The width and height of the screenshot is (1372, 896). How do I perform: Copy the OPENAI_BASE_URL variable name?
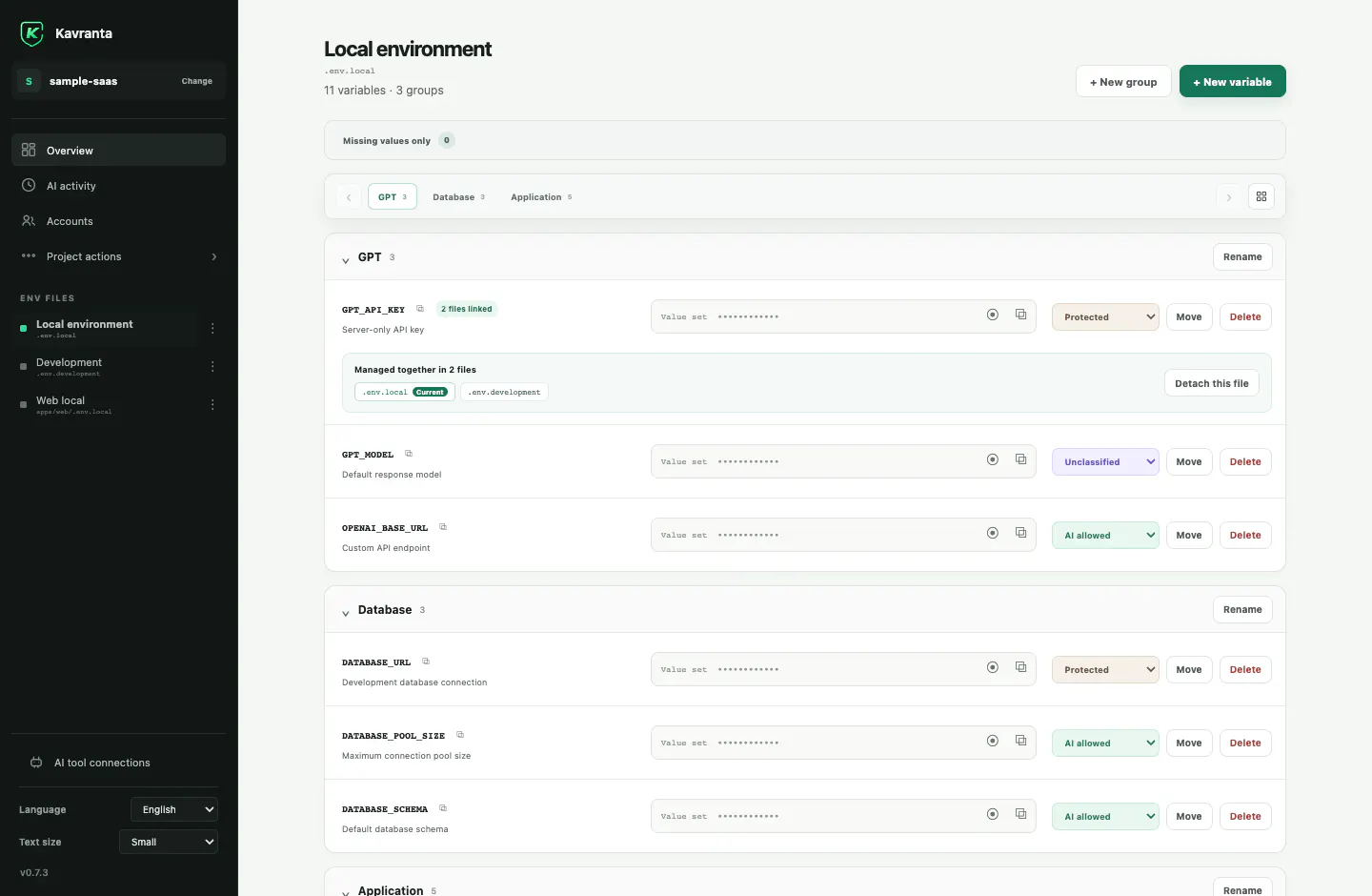[443, 527]
